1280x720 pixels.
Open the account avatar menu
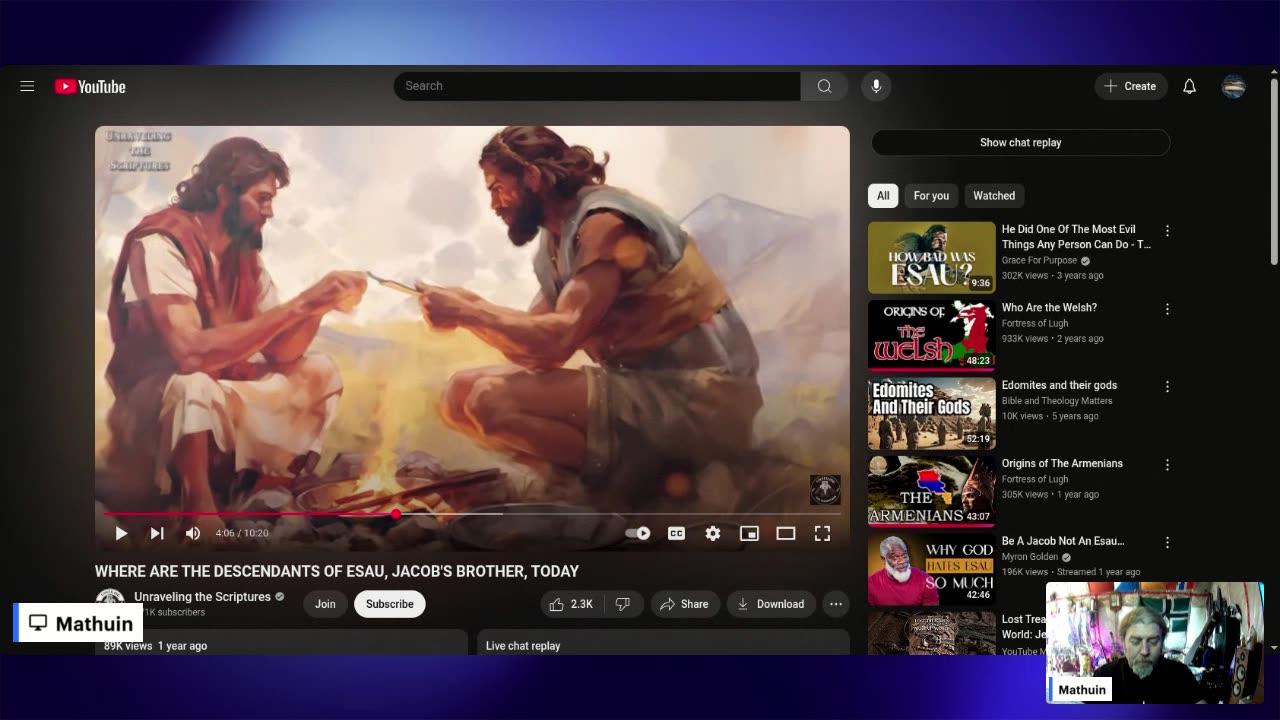pos(1234,86)
